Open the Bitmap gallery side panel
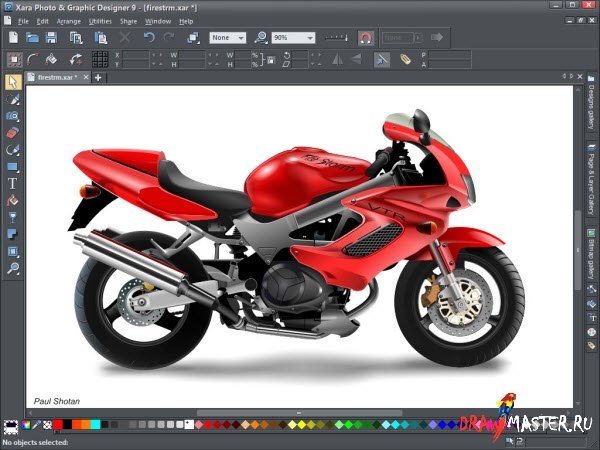 (592, 254)
